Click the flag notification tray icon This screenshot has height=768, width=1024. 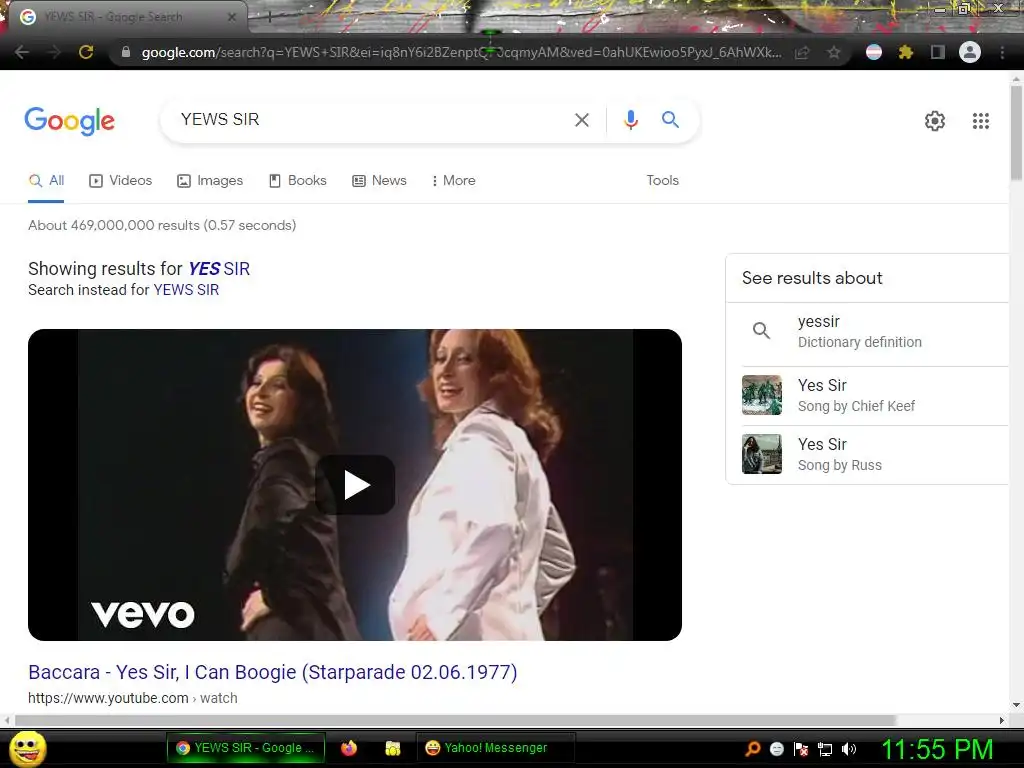(x=801, y=749)
